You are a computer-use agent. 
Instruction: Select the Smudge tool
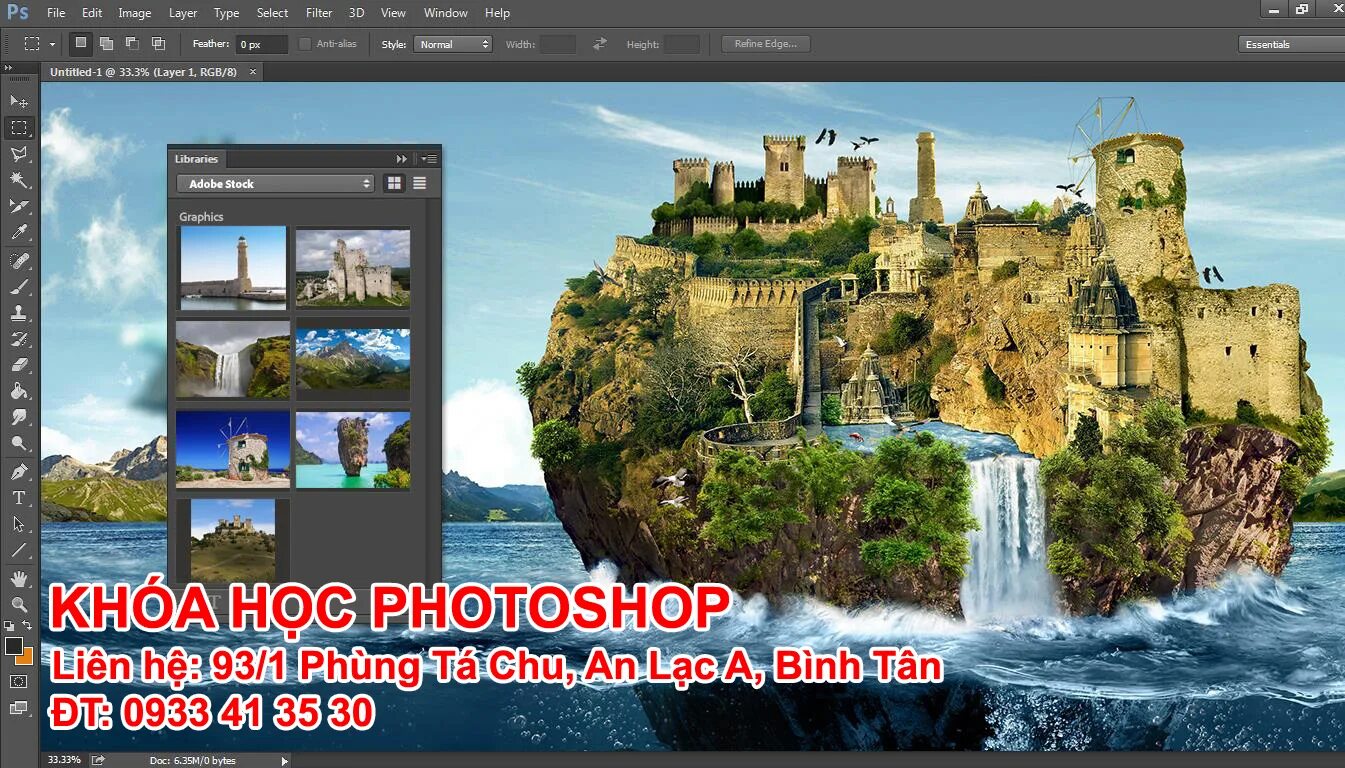tap(18, 417)
